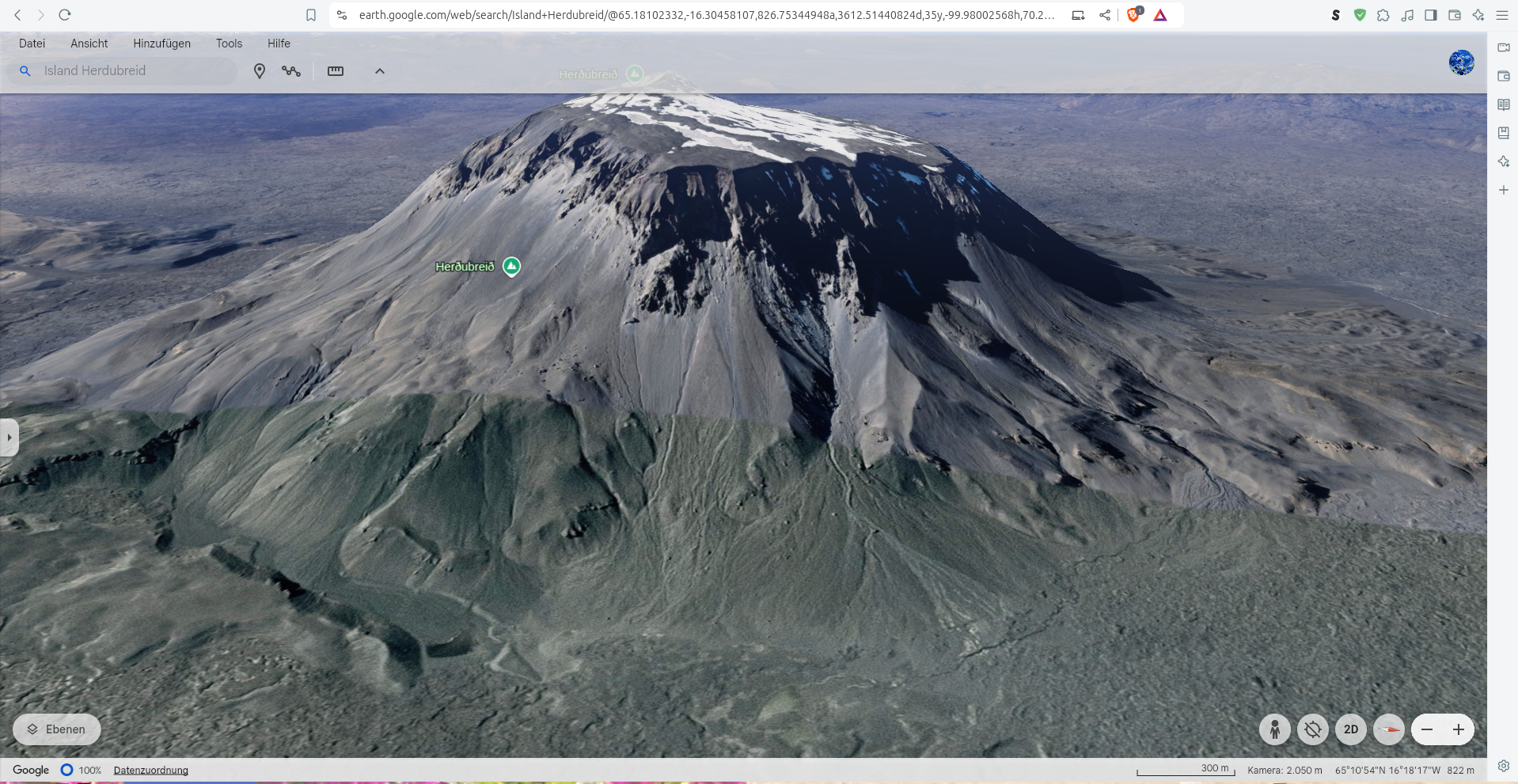The height and width of the screenshot is (784, 1518).
Task: Open sidebar settings gear icon
Action: (1504, 766)
